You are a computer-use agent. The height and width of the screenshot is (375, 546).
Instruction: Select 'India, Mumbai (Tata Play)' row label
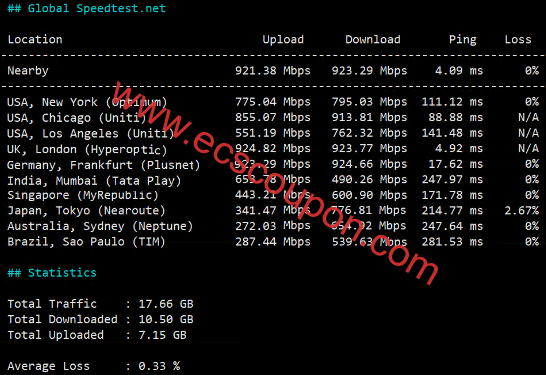click(x=94, y=181)
